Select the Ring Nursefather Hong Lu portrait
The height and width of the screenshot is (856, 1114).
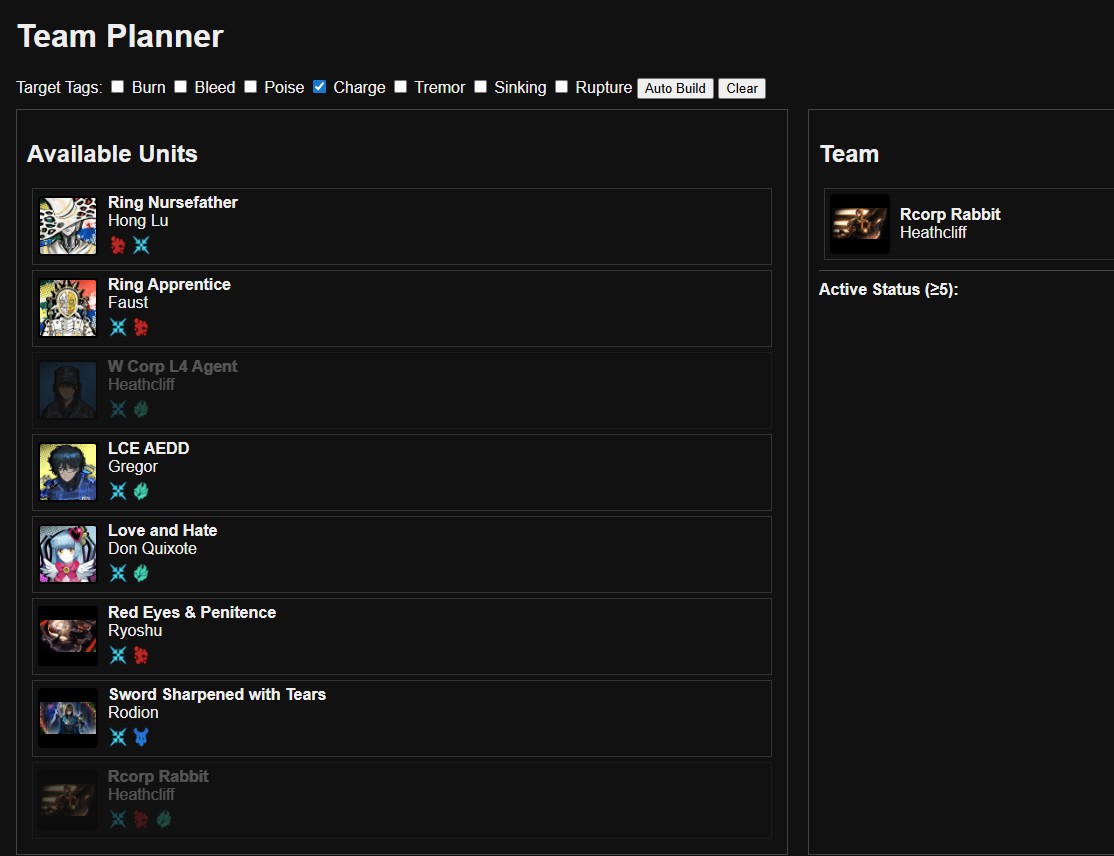click(x=67, y=226)
